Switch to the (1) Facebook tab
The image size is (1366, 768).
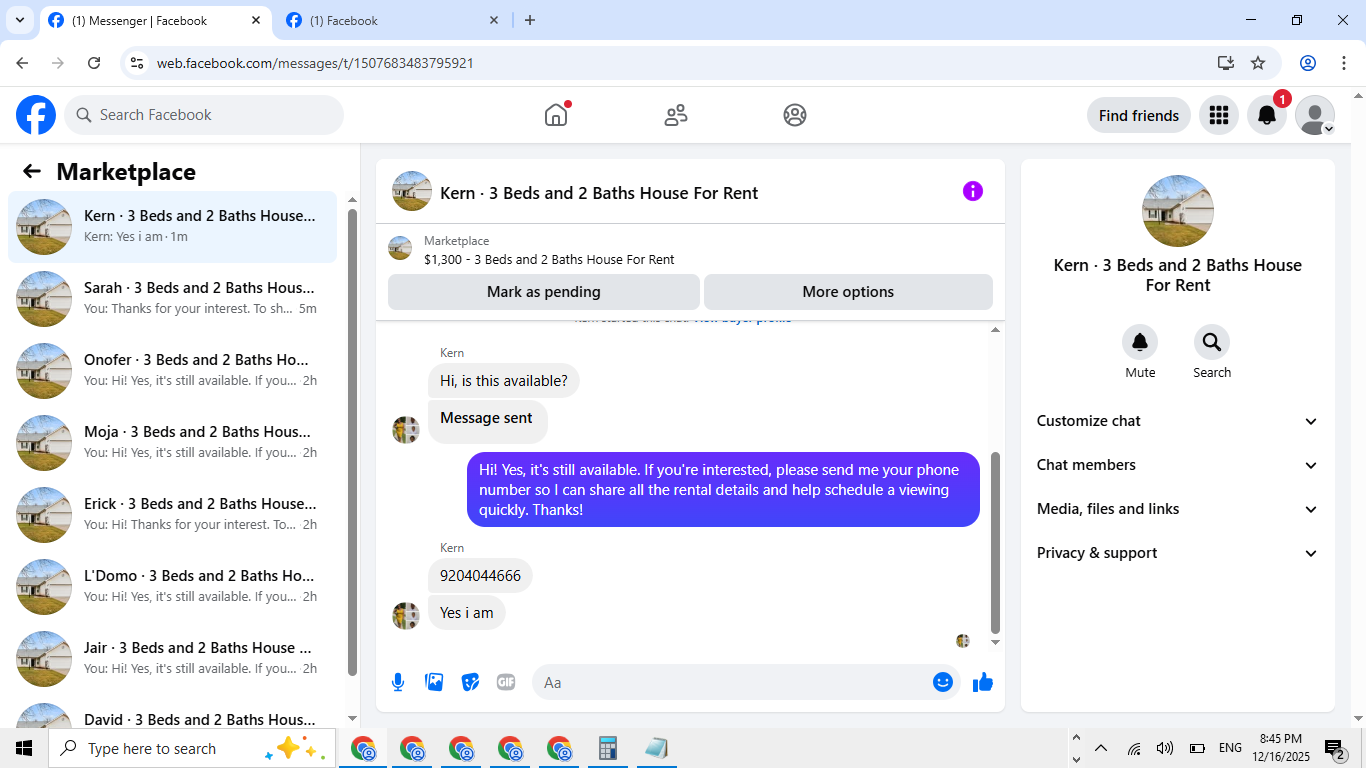(394, 21)
